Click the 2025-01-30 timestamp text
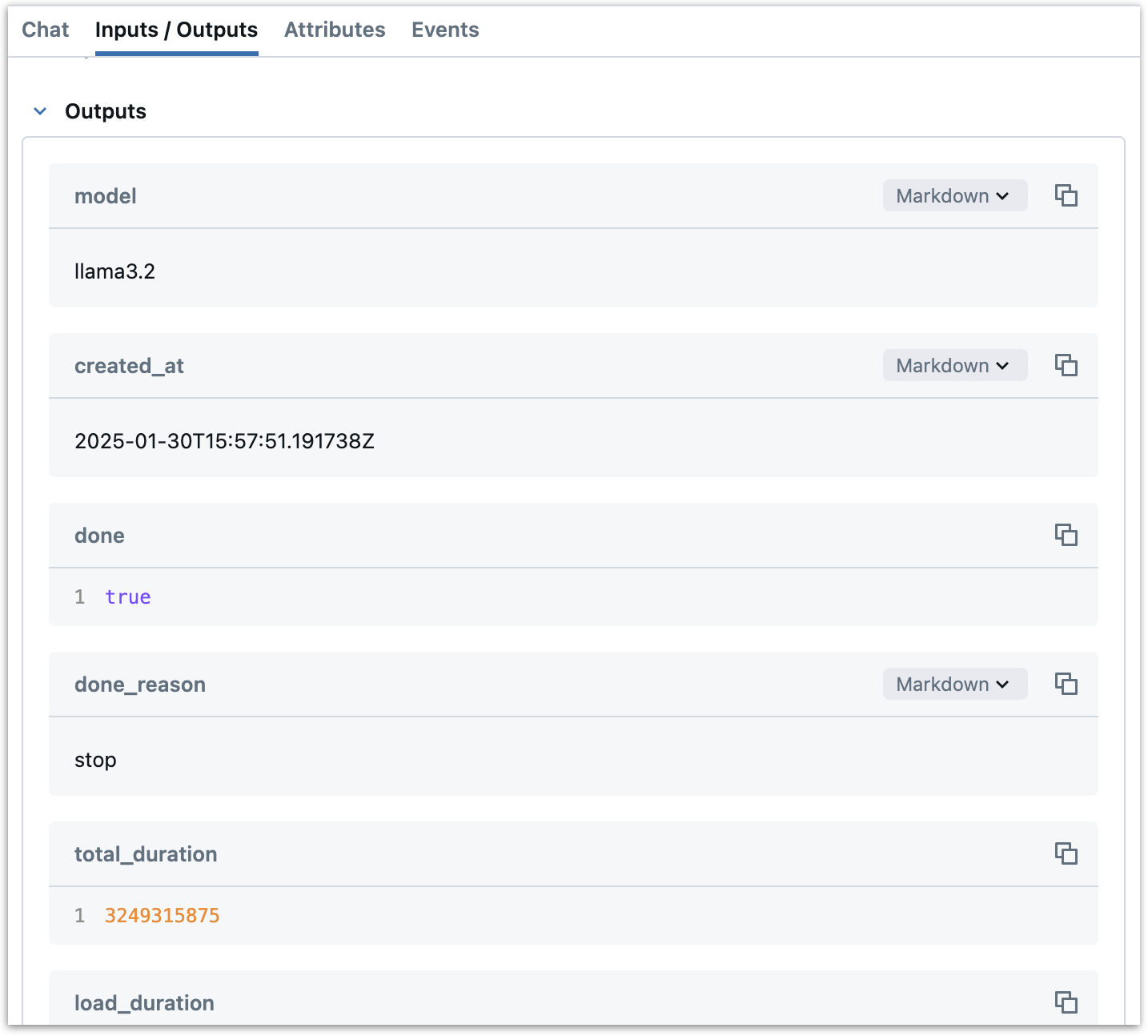 point(224,441)
